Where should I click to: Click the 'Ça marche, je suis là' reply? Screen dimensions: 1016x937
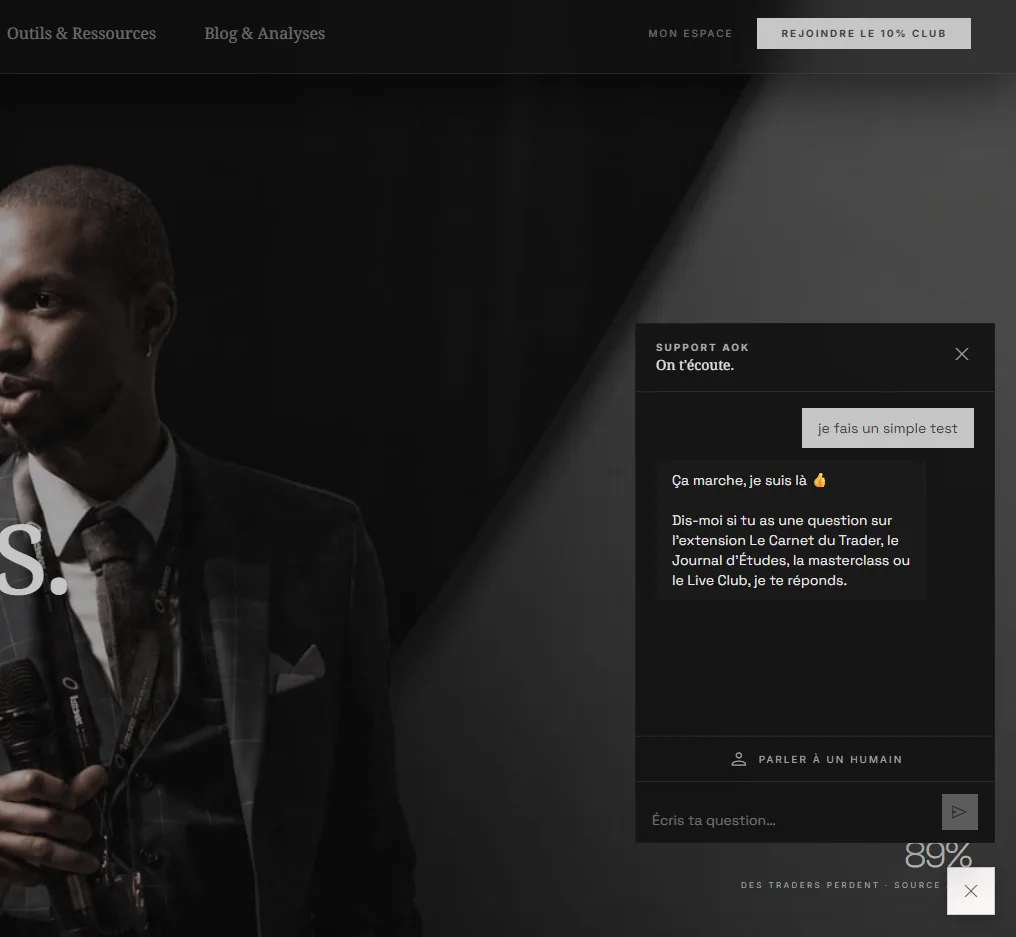(791, 530)
